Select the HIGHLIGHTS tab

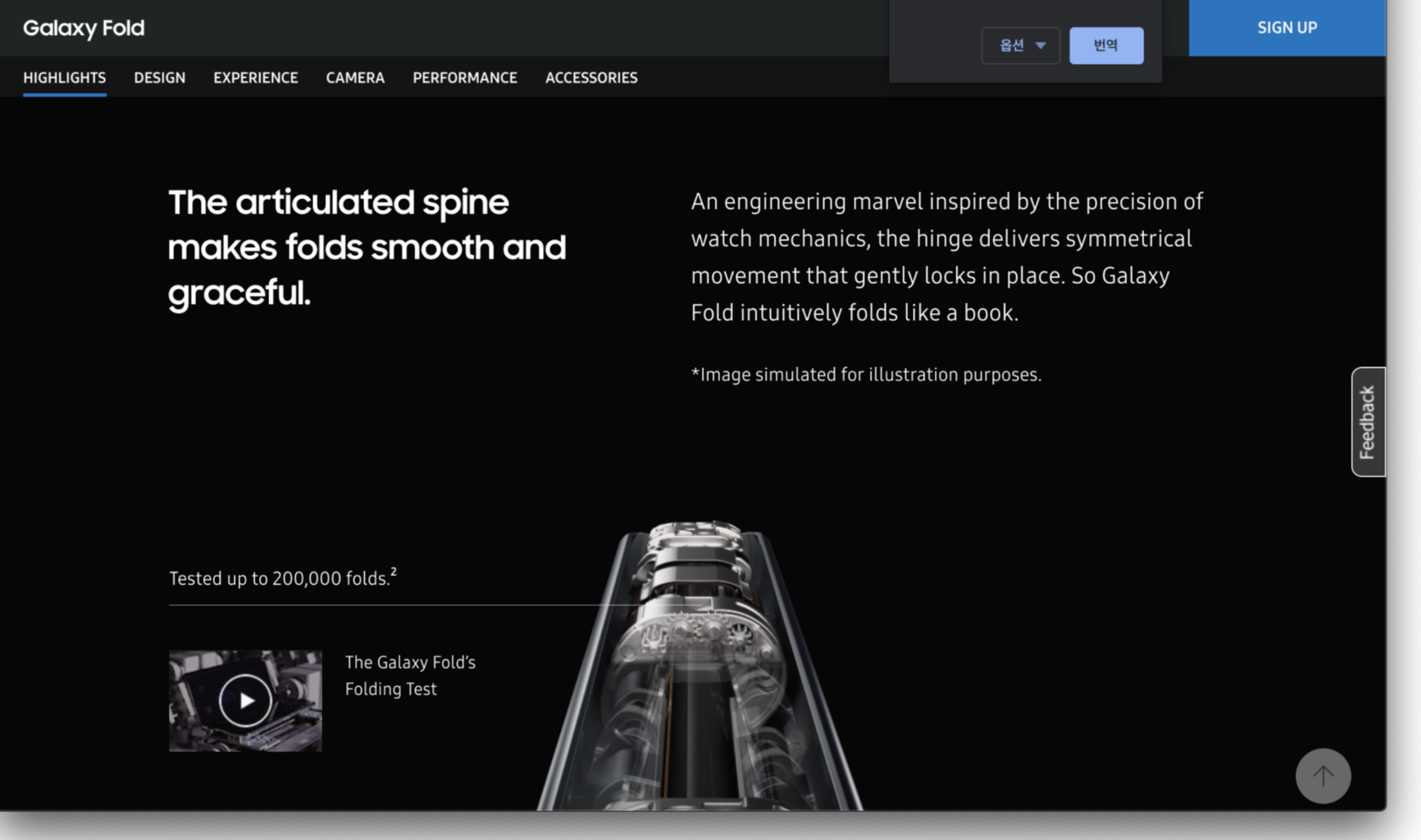coord(65,78)
